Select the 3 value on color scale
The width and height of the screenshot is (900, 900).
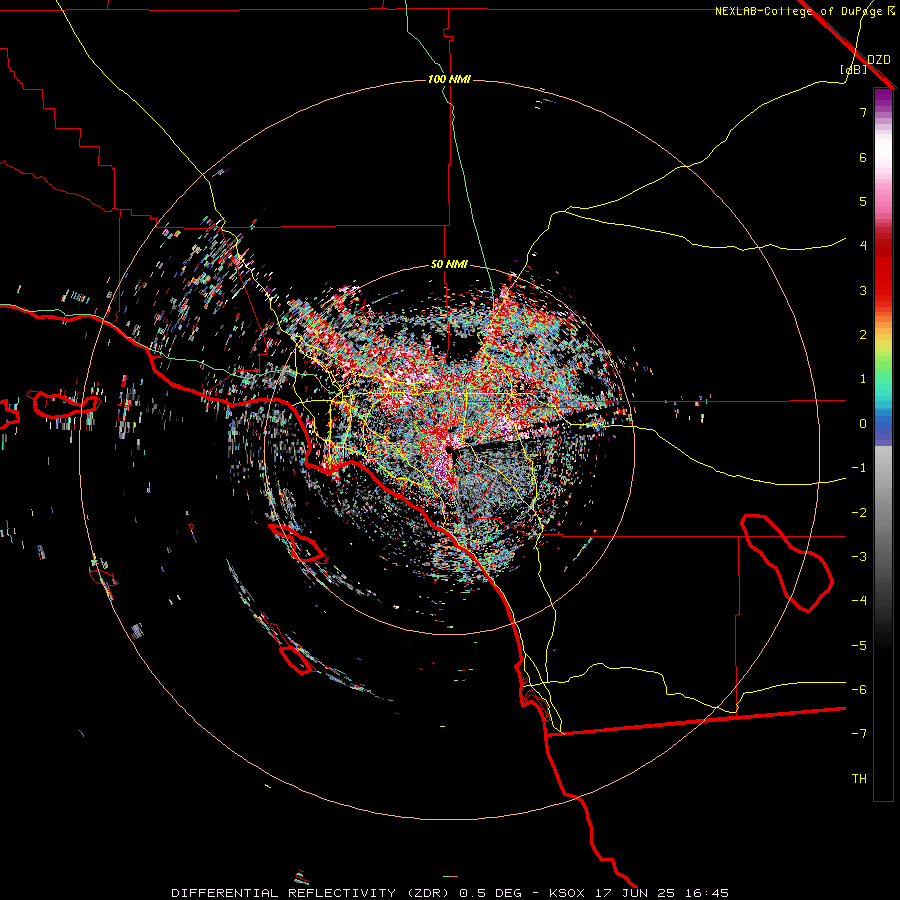tap(863, 290)
